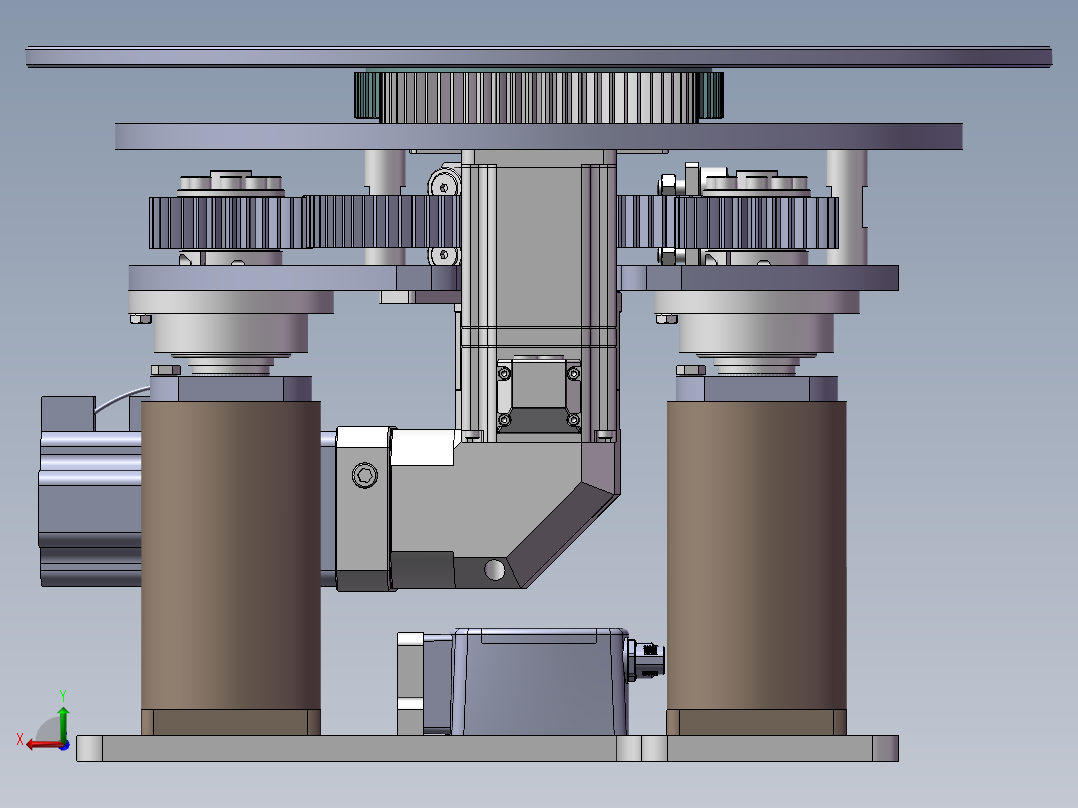Click the hex socket screw on the gearbox flange
Image resolution: width=1078 pixels, height=808 pixels.
click(364, 475)
